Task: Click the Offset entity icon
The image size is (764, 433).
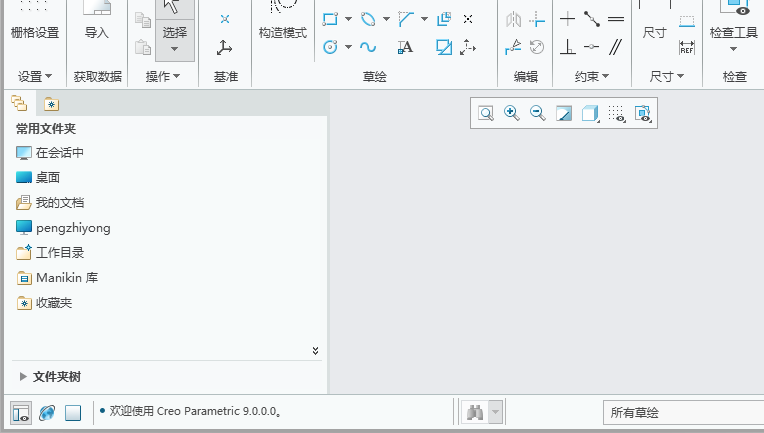Action: [x=444, y=19]
